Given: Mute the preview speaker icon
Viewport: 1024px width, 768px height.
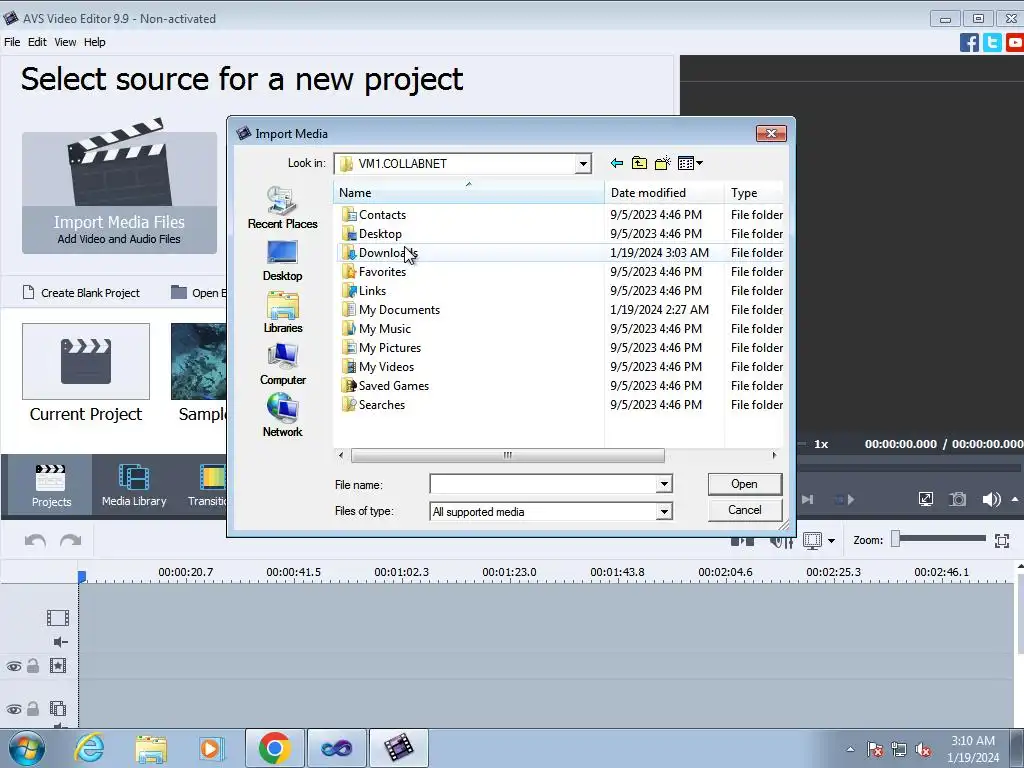Looking at the screenshot, I should [991, 500].
